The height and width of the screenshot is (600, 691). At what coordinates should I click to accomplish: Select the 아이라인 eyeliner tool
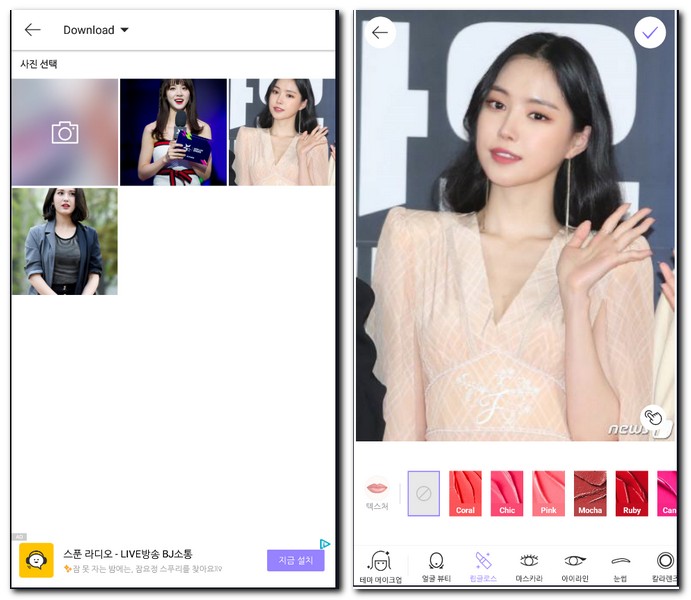[575, 567]
